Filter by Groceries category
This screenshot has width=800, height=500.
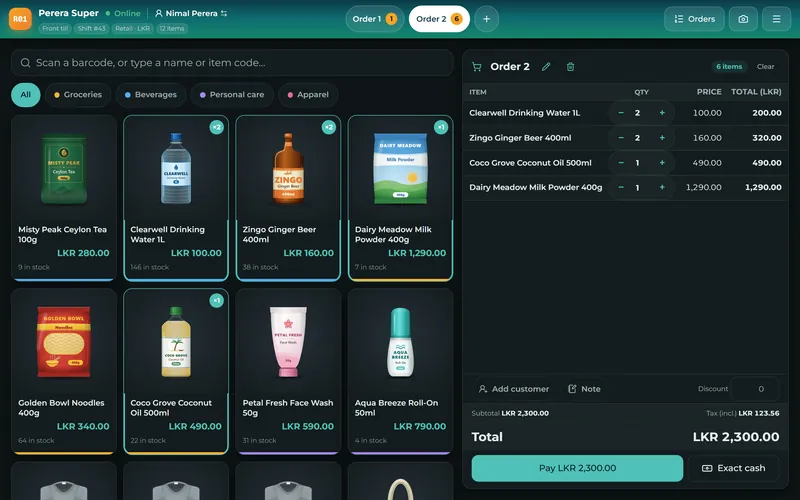pos(78,95)
